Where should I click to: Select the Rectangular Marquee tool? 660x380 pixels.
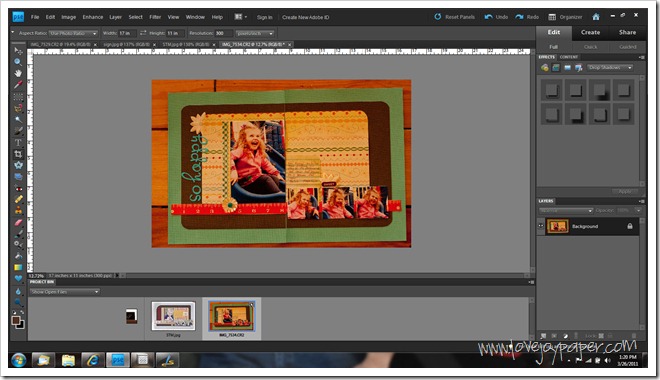click(x=18, y=97)
